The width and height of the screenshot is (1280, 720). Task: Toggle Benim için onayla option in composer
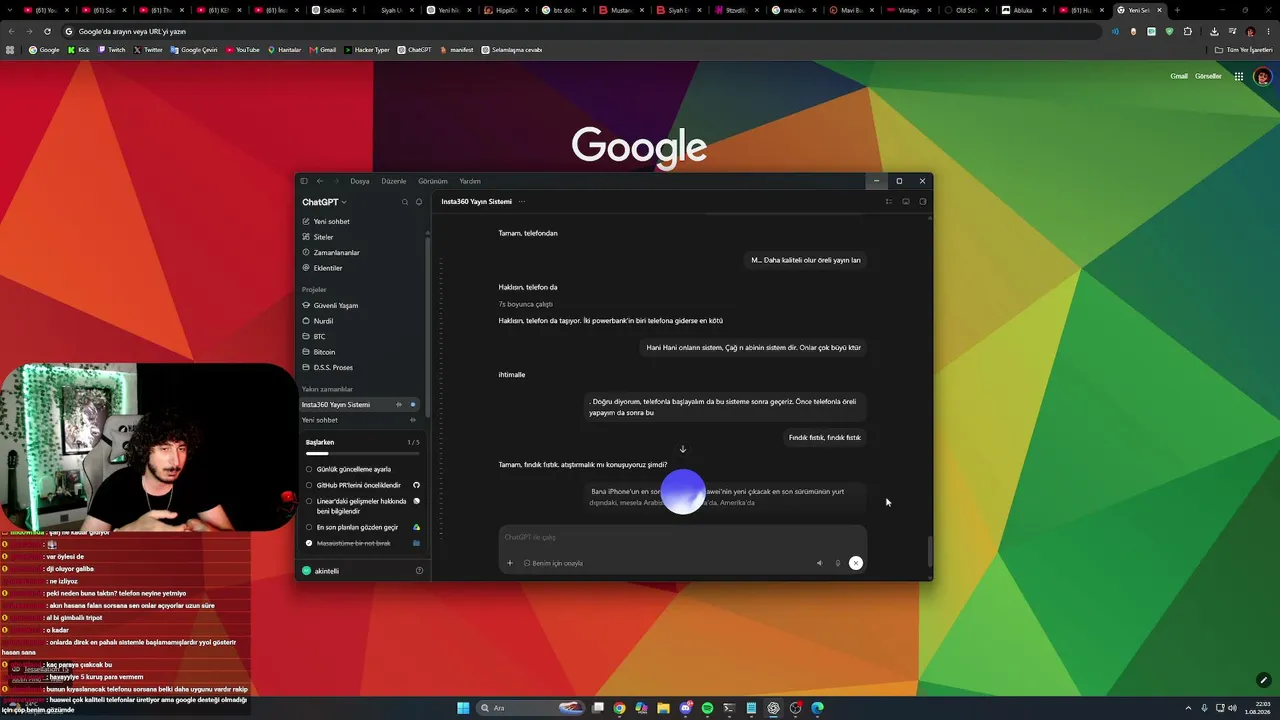coord(553,563)
